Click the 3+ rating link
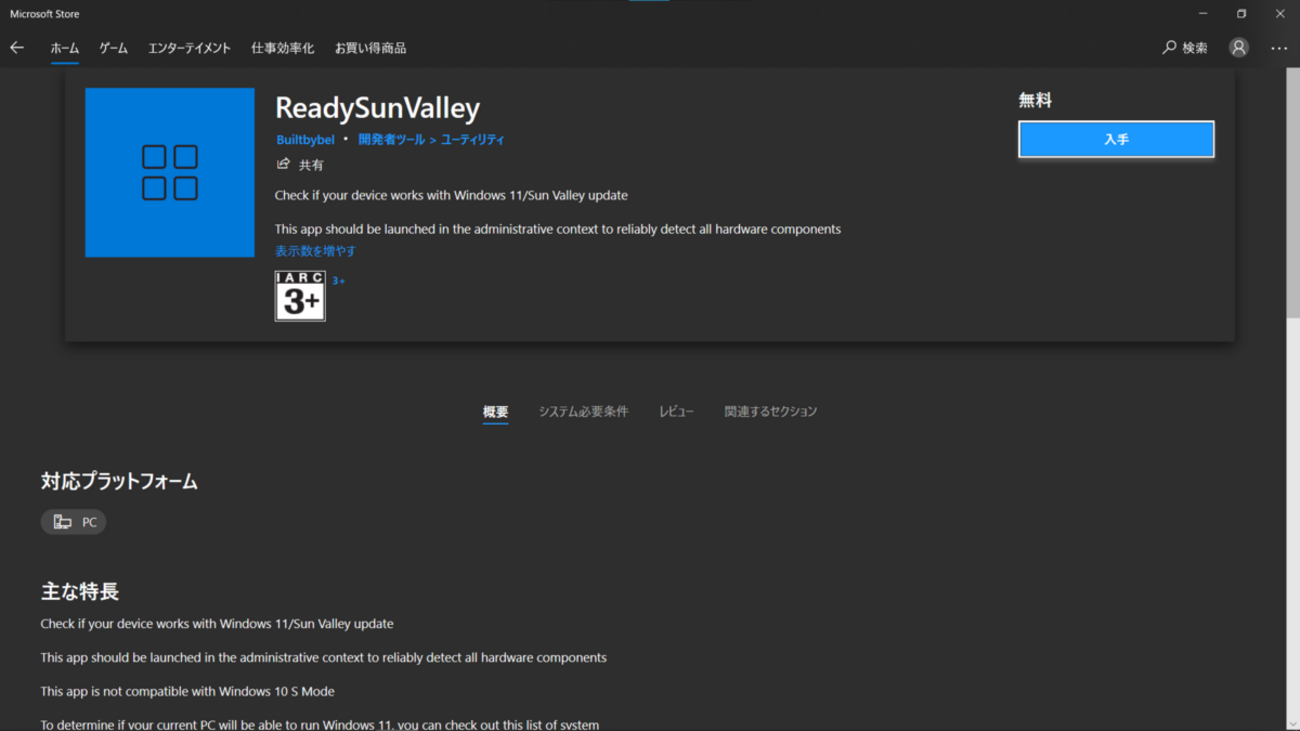The image size is (1300, 731). click(x=339, y=281)
